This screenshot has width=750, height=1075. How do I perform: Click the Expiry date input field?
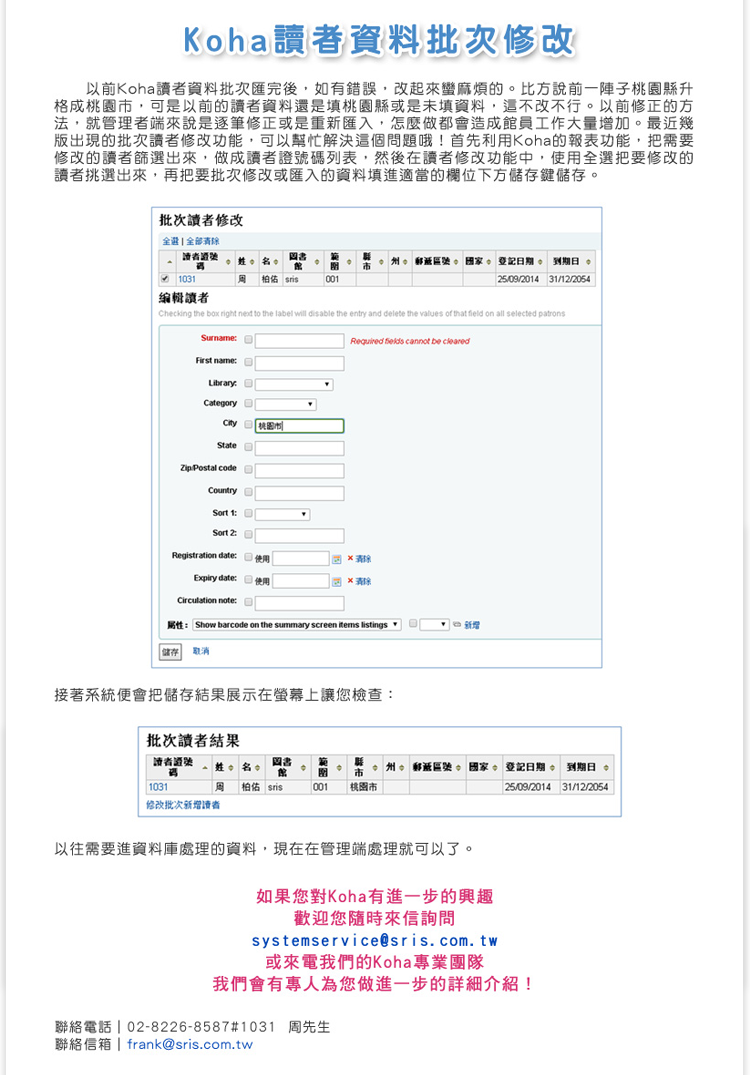click(301, 581)
